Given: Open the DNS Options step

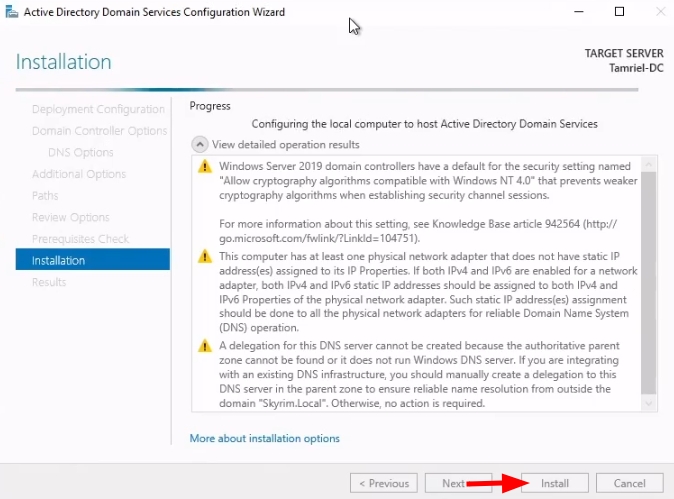Looking at the screenshot, I should pos(80,152).
